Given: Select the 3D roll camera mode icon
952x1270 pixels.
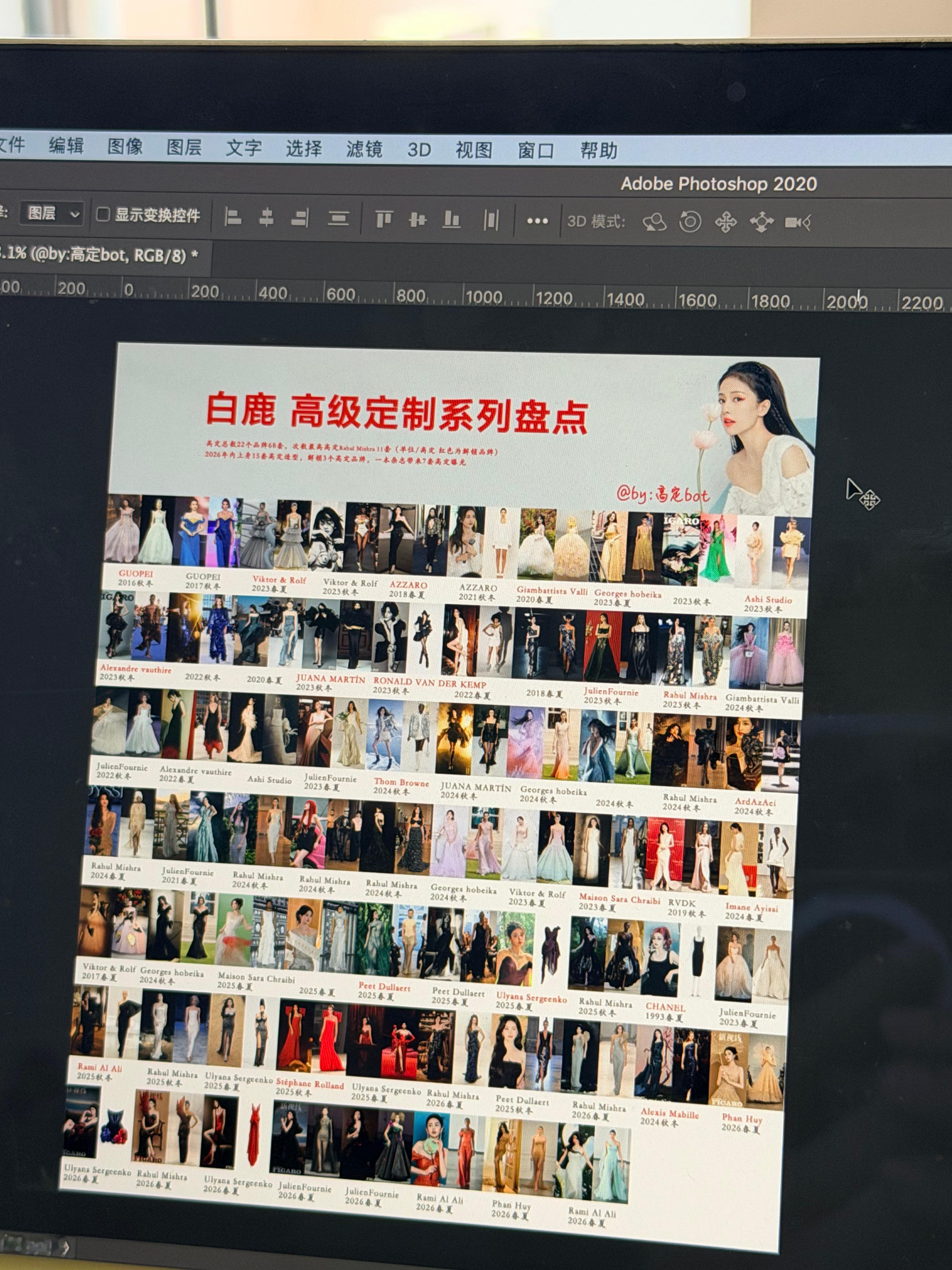Looking at the screenshot, I should click(690, 222).
